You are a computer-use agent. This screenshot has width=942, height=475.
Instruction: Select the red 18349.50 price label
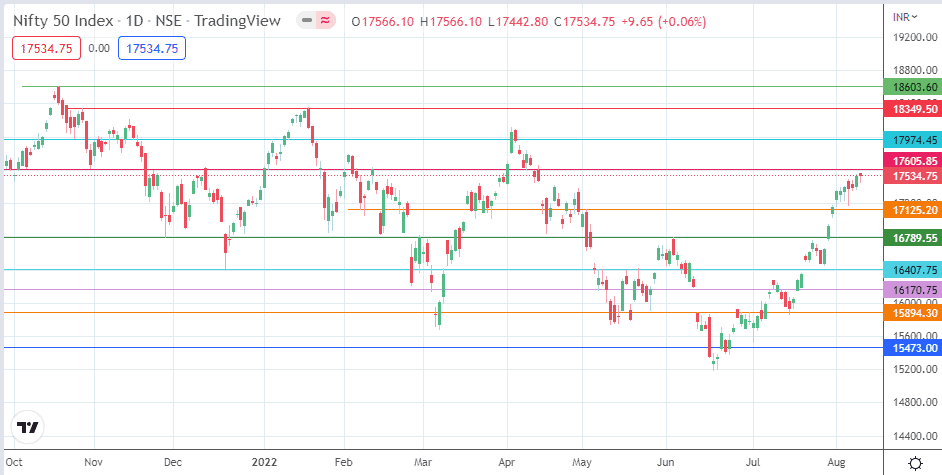(x=913, y=109)
